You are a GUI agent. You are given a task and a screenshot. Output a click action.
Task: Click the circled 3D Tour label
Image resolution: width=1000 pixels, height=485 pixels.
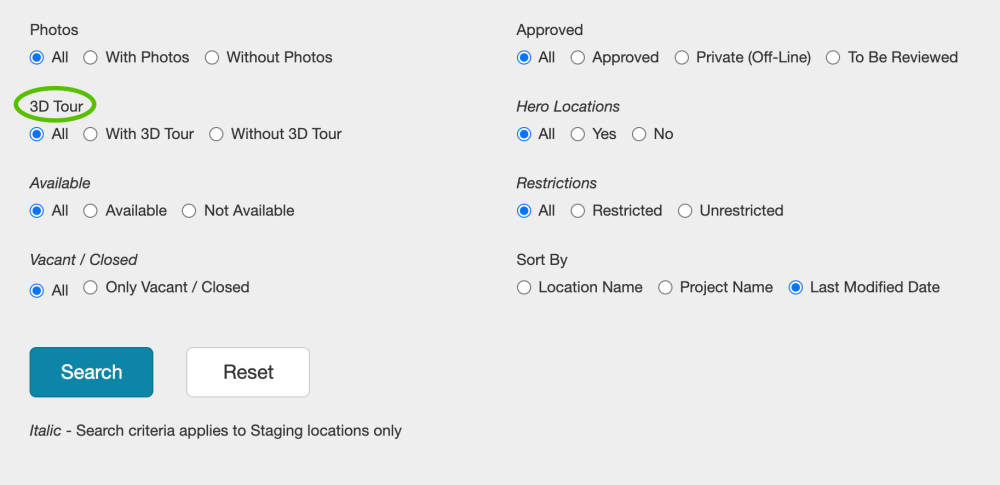click(56, 106)
